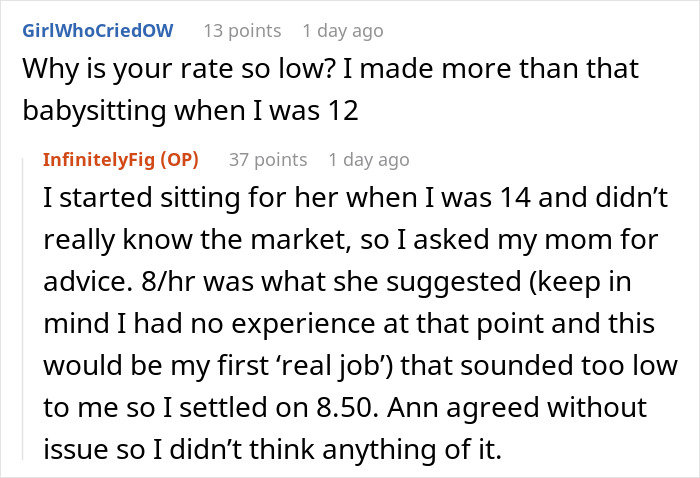Click the text 'Why is your rate so low?'

coord(179,69)
